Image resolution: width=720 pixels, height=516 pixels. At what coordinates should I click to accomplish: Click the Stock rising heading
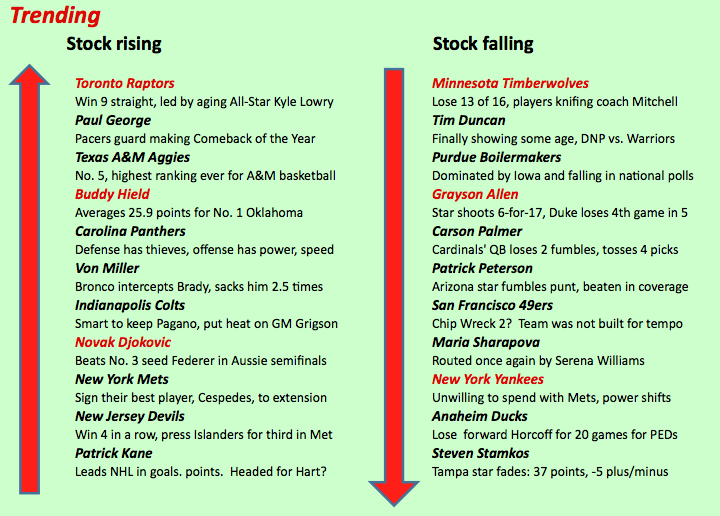point(114,44)
